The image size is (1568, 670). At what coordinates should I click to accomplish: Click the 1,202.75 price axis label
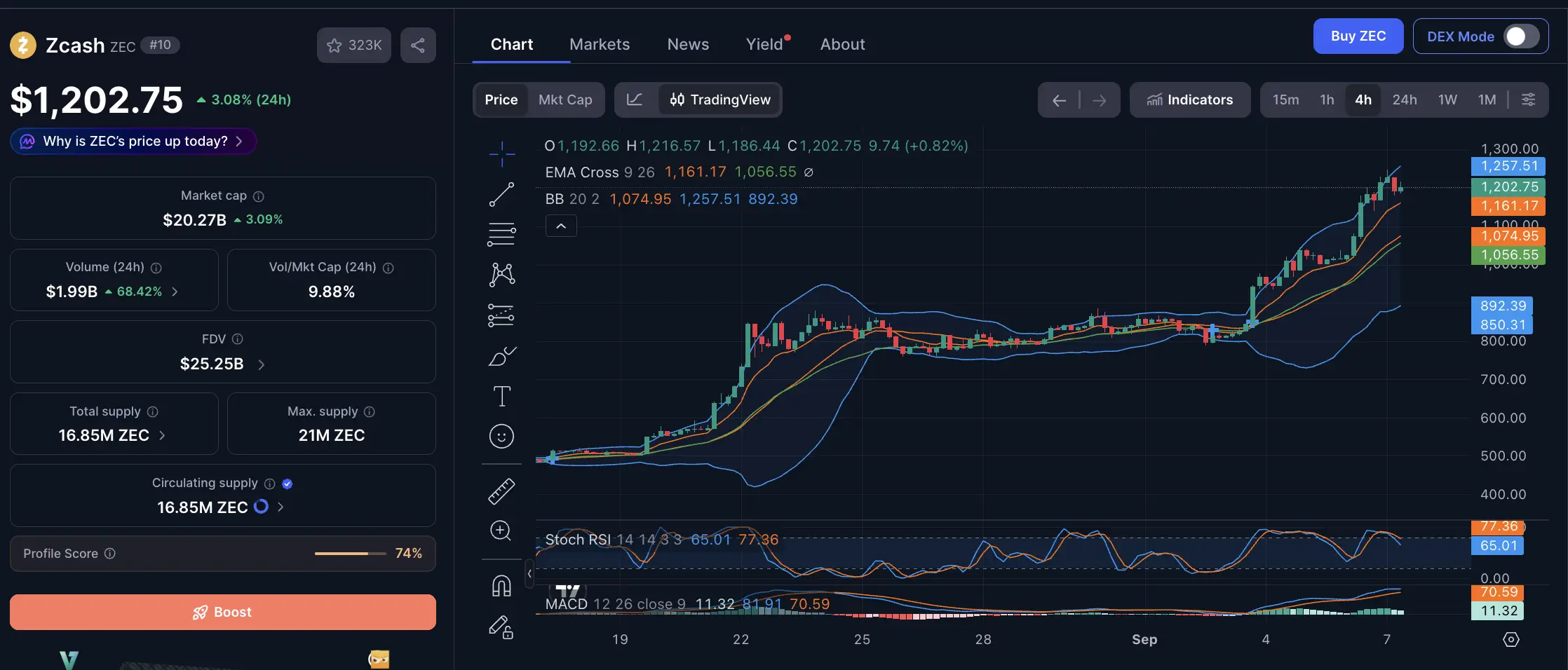tap(1508, 187)
